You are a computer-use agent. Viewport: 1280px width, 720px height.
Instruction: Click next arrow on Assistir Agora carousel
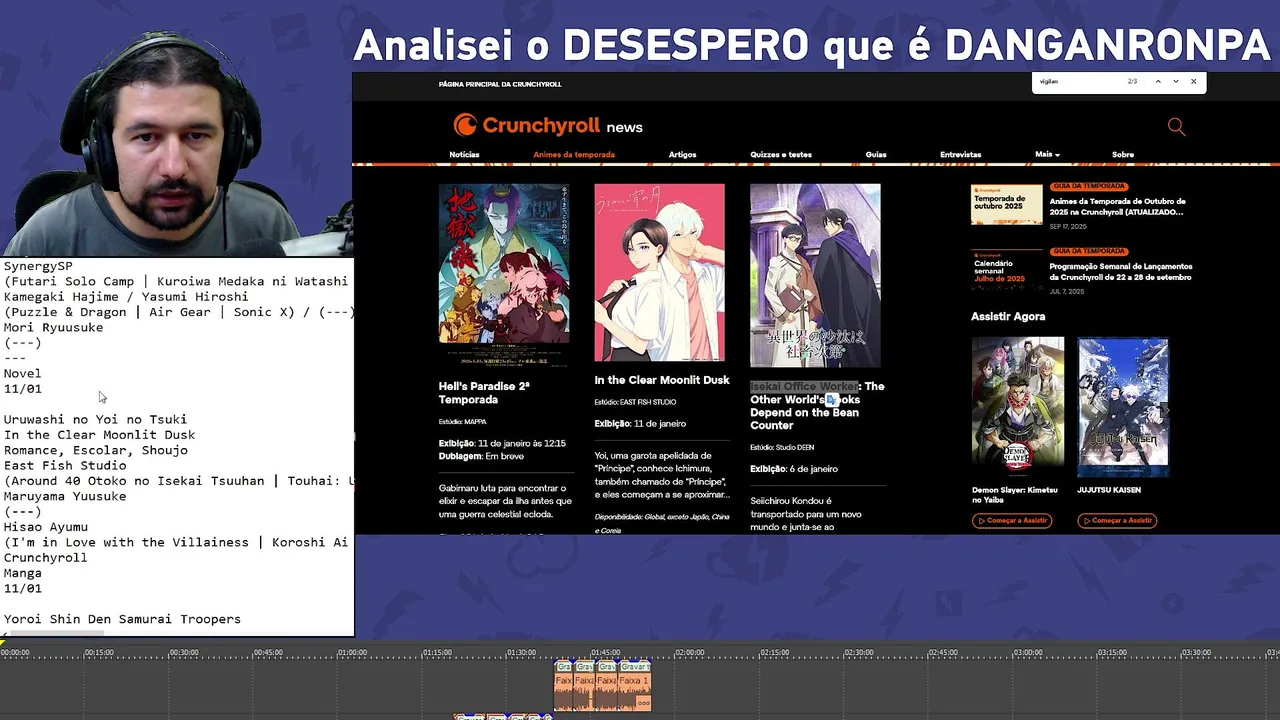(x=1164, y=410)
